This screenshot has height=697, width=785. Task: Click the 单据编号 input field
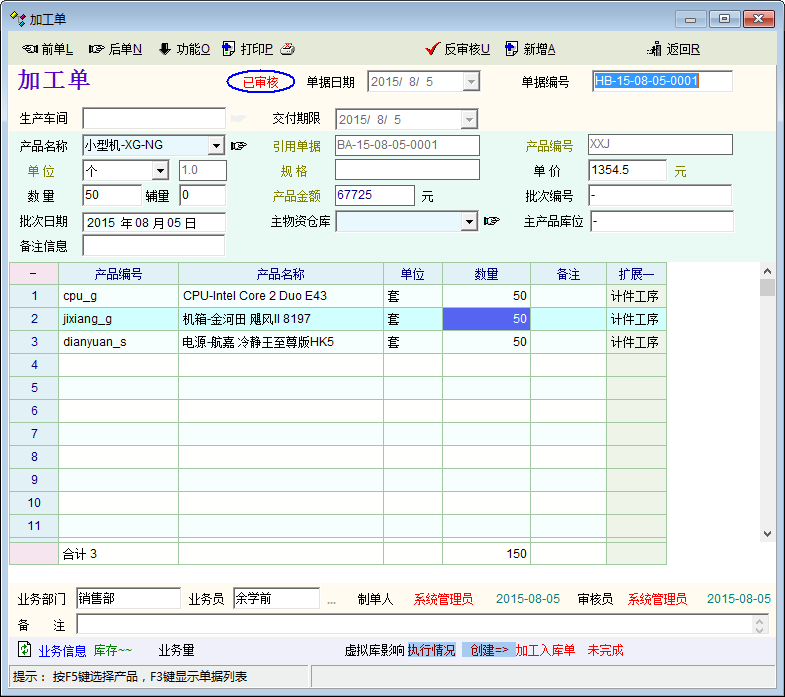pos(662,82)
